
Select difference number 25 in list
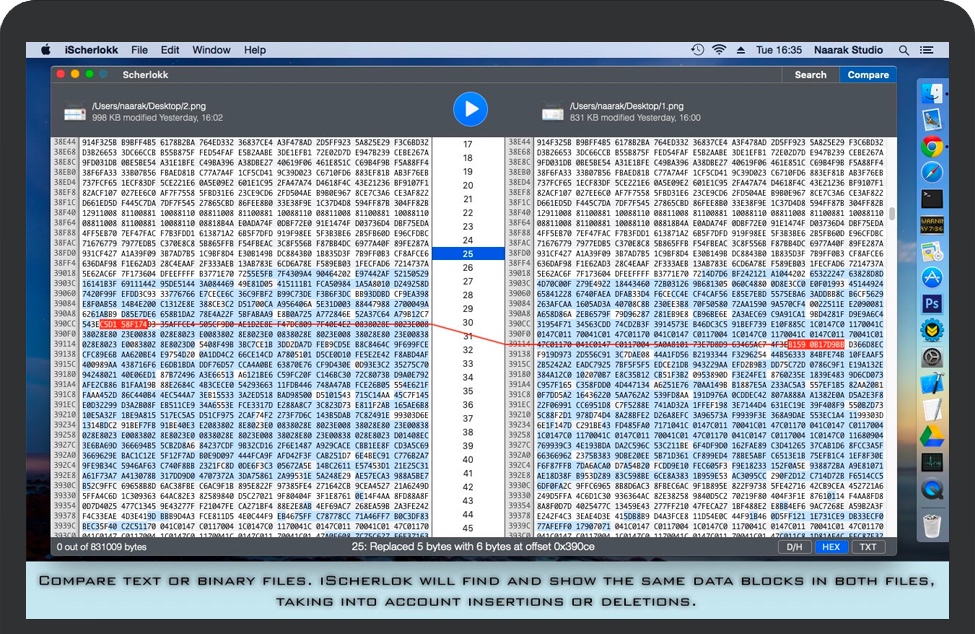[x=468, y=254]
